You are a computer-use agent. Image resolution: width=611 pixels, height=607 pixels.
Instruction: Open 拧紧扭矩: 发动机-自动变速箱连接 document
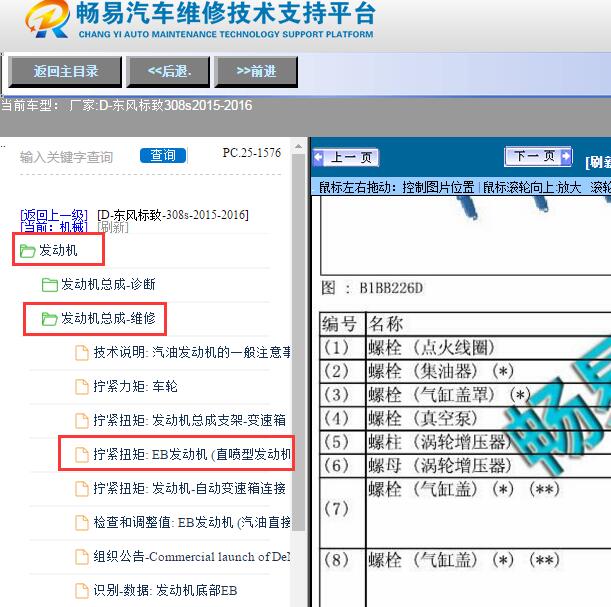(189, 488)
